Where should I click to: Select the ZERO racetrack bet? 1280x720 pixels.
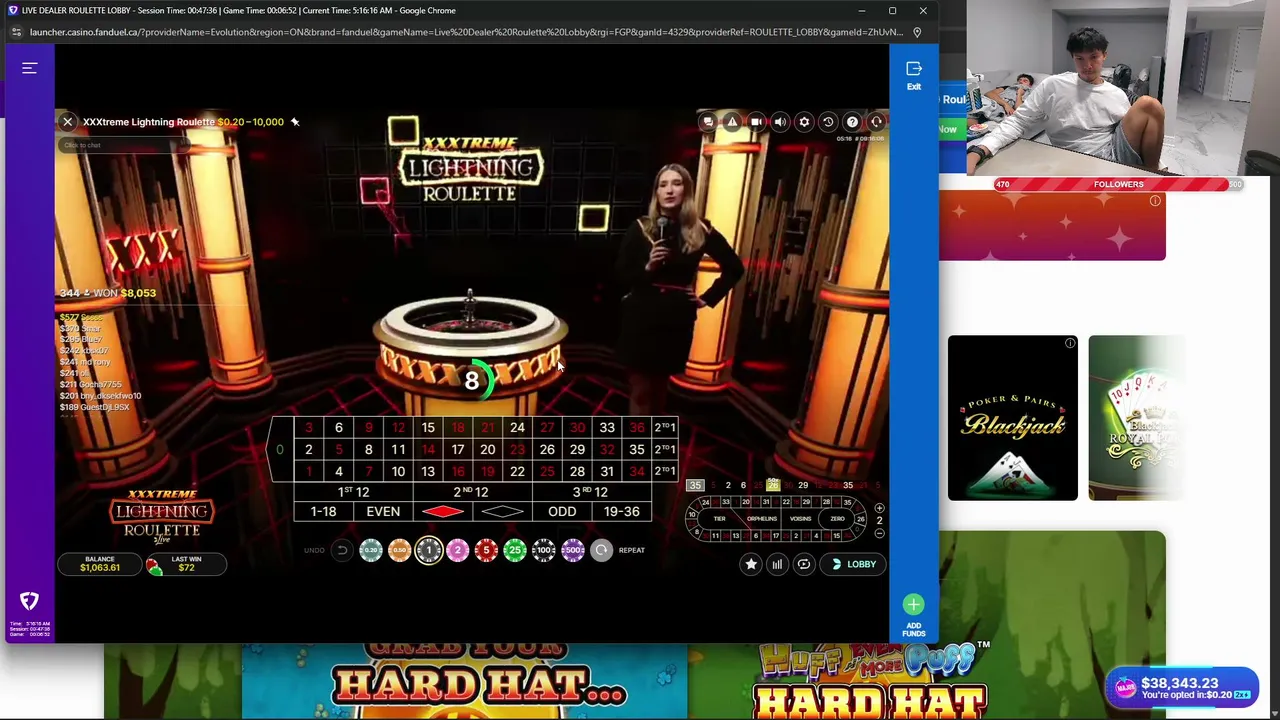837,519
